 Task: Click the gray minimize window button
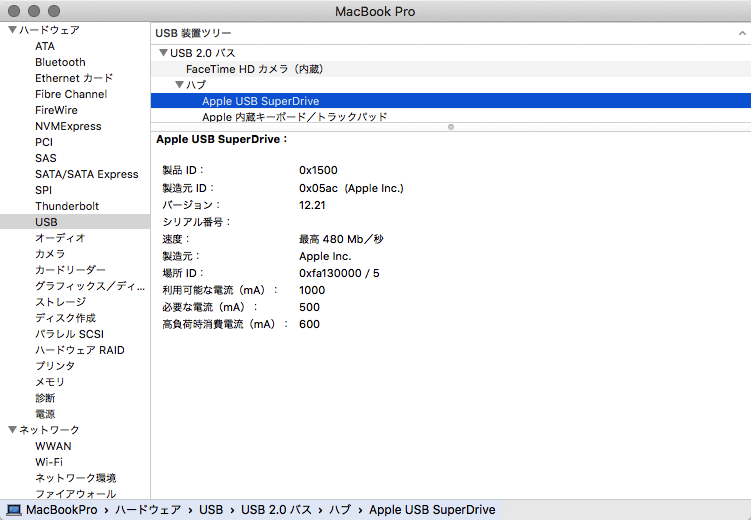pyautogui.click(x=34, y=11)
